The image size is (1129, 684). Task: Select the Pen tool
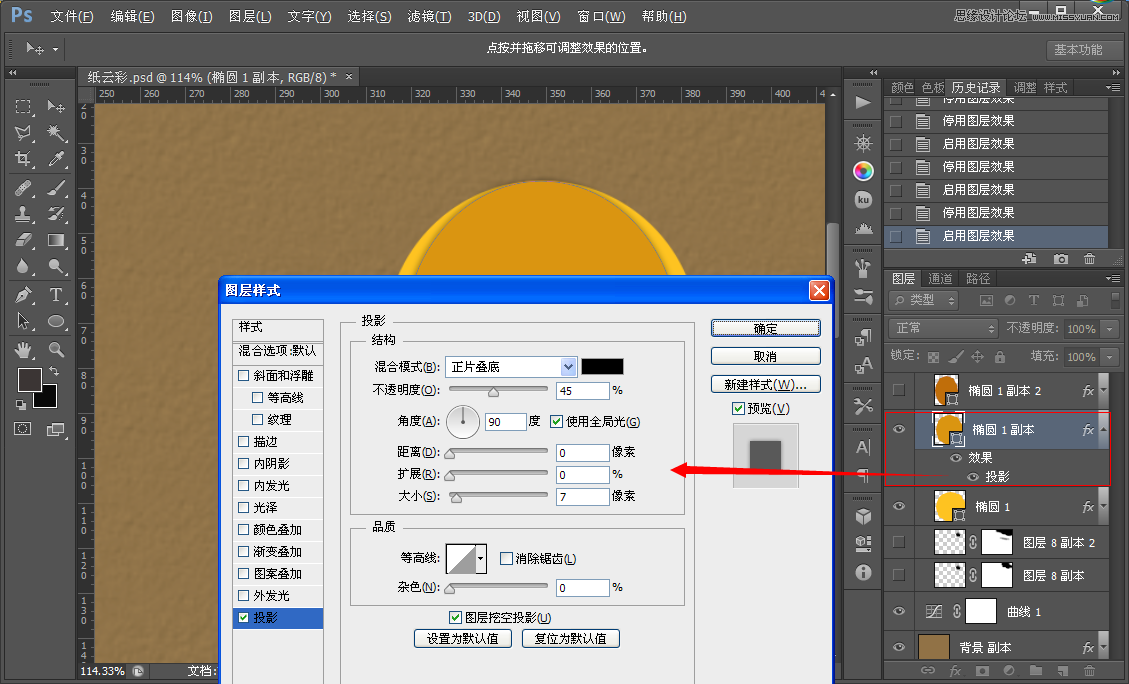[23, 294]
